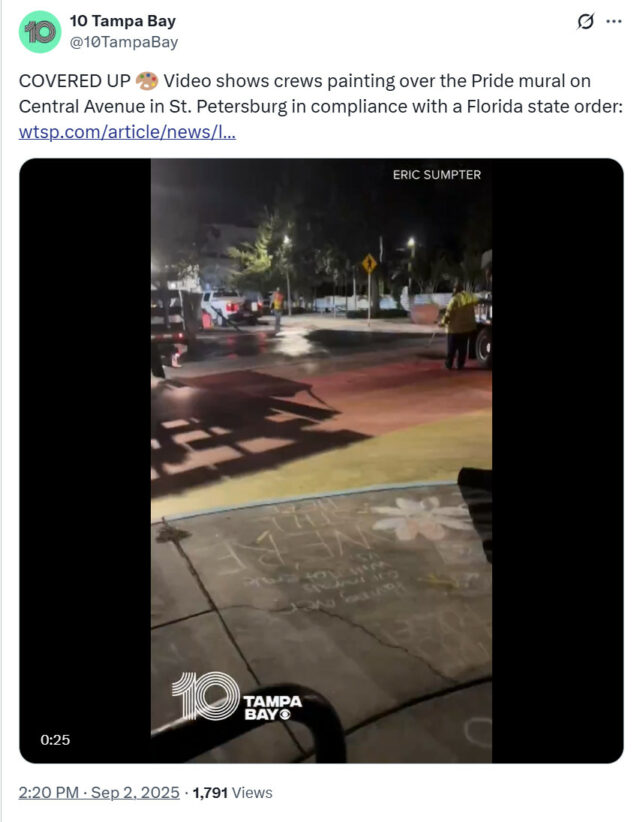
Task: Click the right black letterbox area of video
Action: 558,460
